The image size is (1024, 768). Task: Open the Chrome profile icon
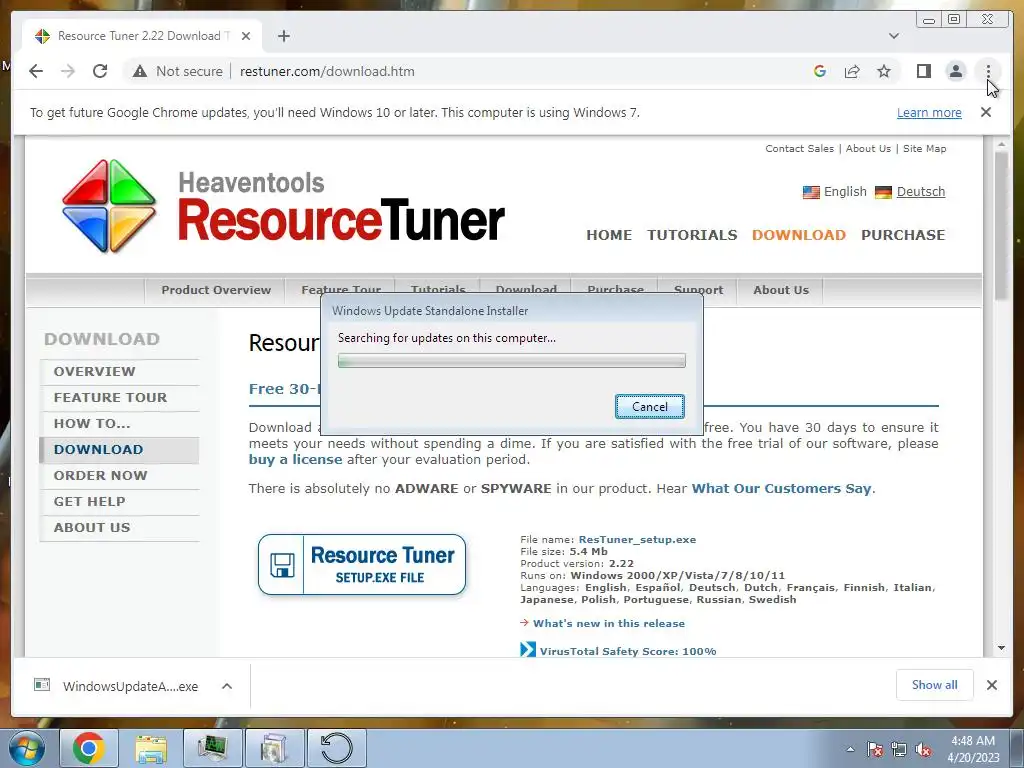click(956, 71)
